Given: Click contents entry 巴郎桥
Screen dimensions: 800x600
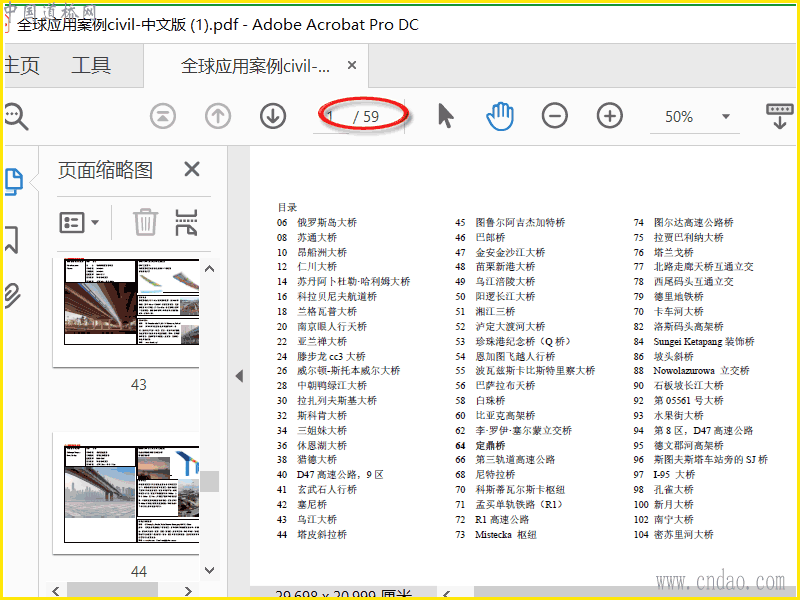Looking at the screenshot, I should [x=490, y=237].
